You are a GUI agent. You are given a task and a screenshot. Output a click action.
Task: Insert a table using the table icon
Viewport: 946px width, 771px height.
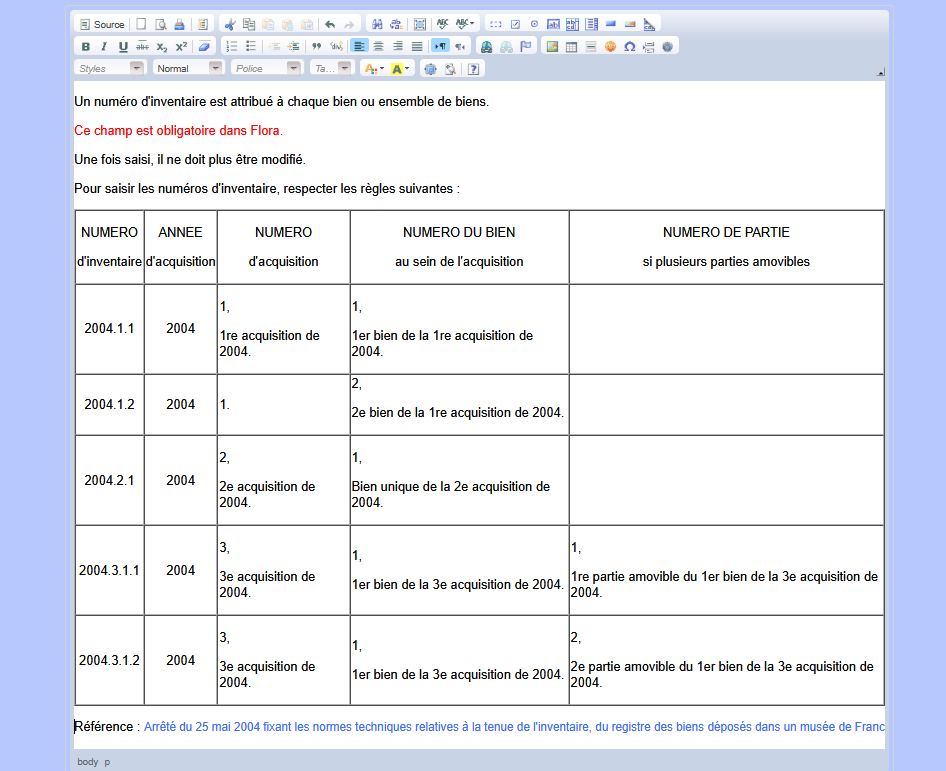[571, 46]
